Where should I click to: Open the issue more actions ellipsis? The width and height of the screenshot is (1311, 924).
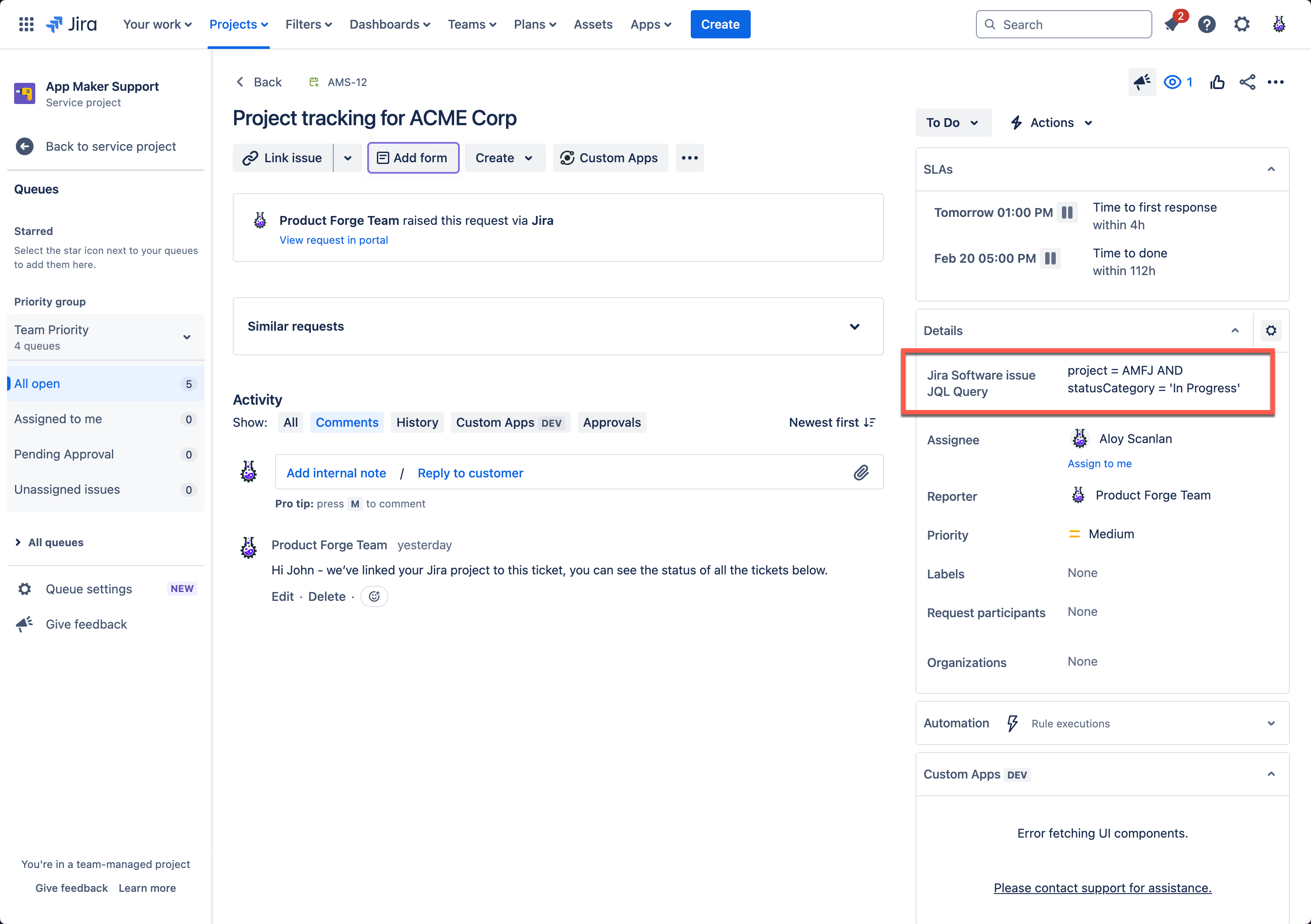tap(1276, 82)
